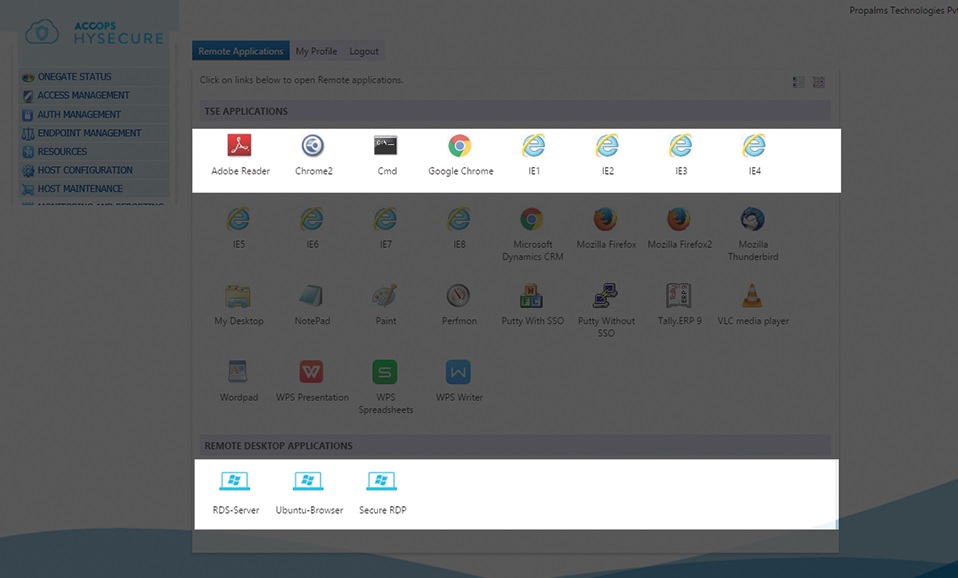This screenshot has height=578, width=958.
Task: Open ONEGATE STATUS sidebar menu
Action: (x=94, y=77)
